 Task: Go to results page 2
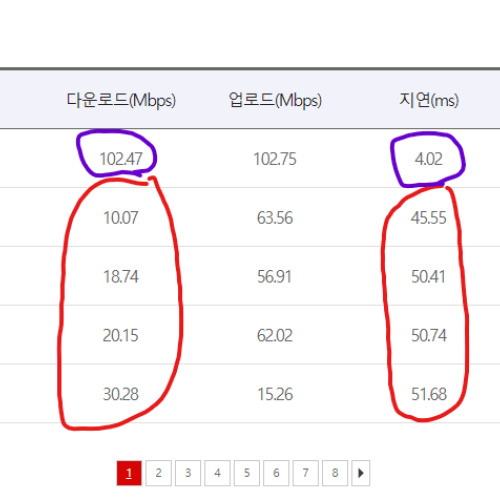159,473
